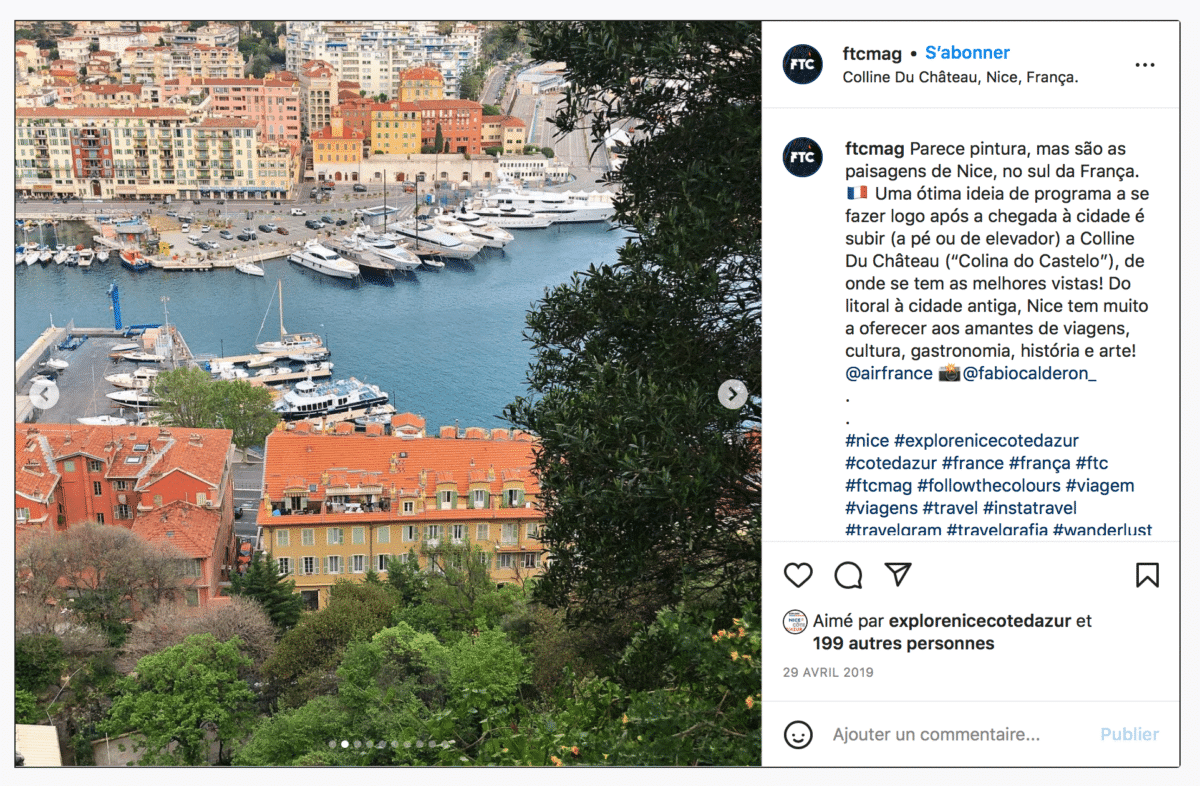Like the post with the heart icon
Image resolution: width=1200 pixels, height=786 pixels.
tap(798, 575)
